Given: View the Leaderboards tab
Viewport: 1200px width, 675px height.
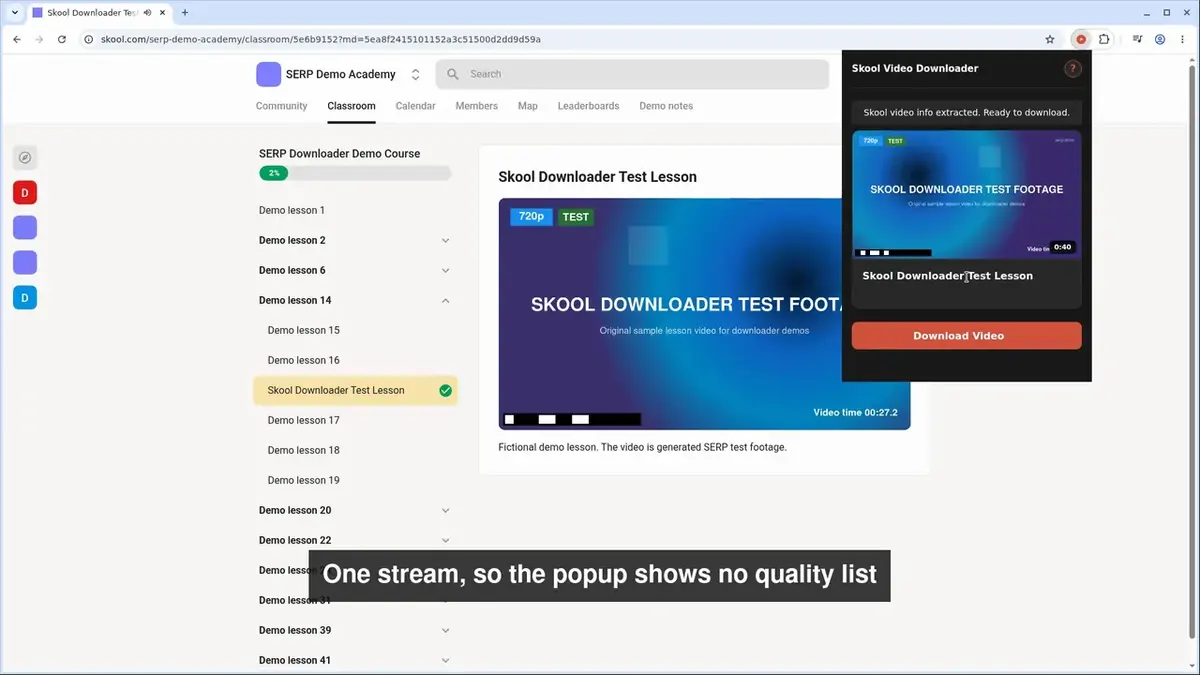Looking at the screenshot, I should (588, 106).
